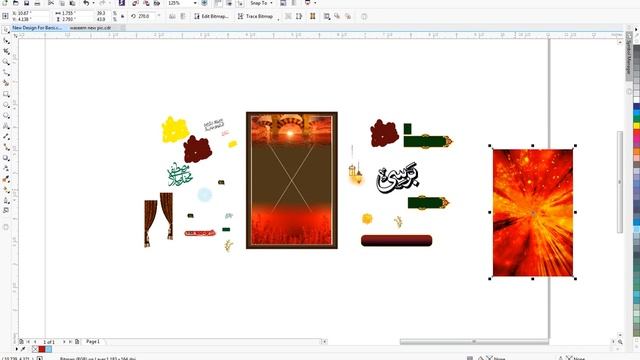Toggle the lock ratio button
The width and height of the screenshot is (640, 360).
click(x=122, y=16)
